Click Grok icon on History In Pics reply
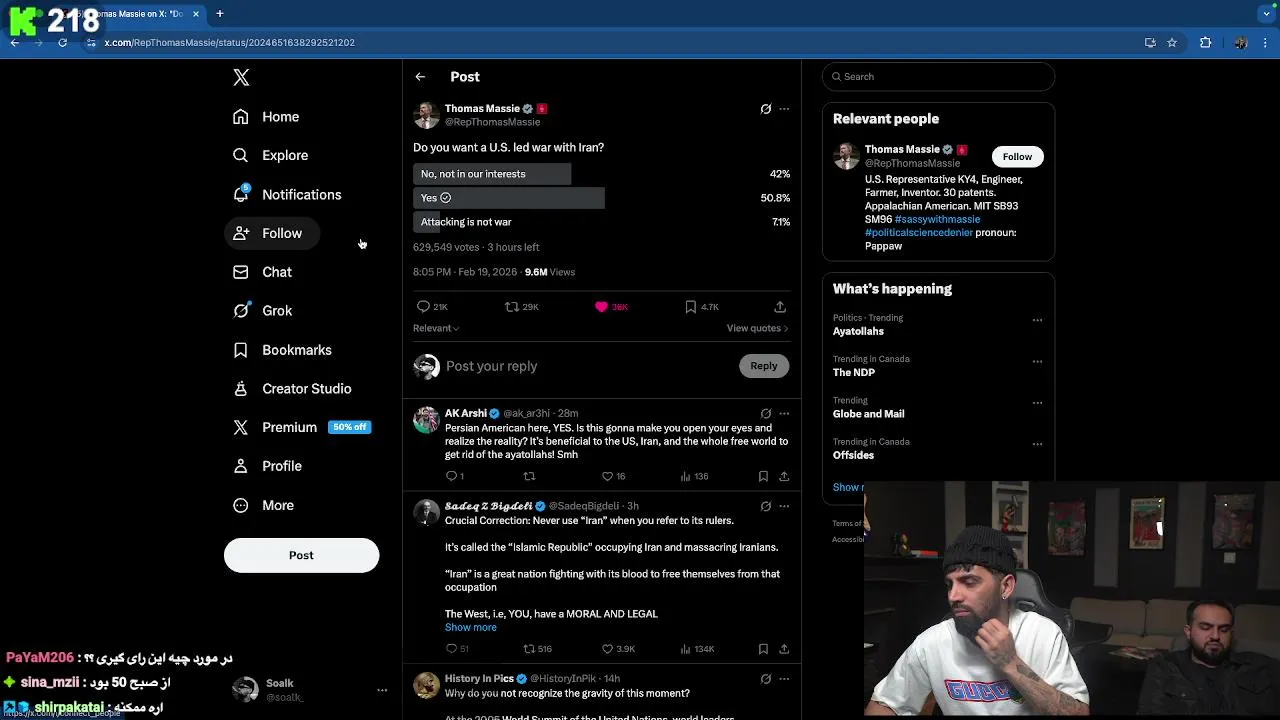1280x720 pixels. 766,679
